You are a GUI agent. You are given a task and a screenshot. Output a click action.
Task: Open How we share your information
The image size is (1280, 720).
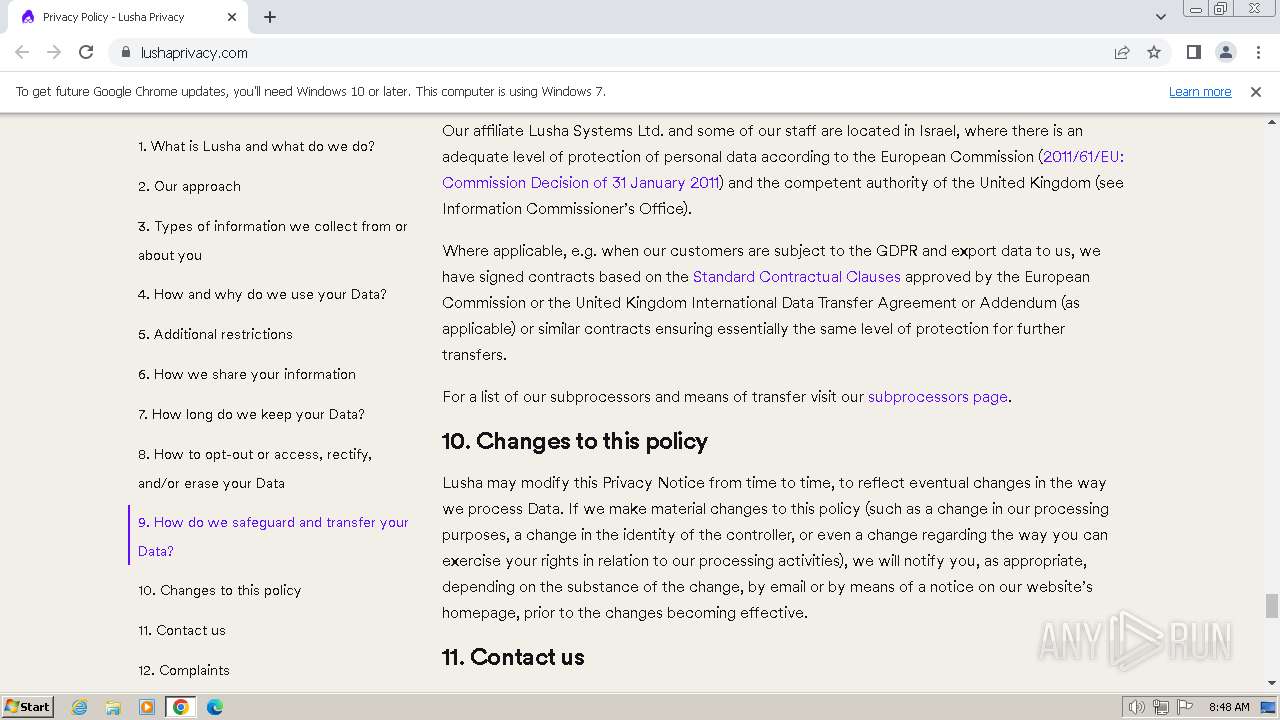pyautogui.click(x=247, y=374)
